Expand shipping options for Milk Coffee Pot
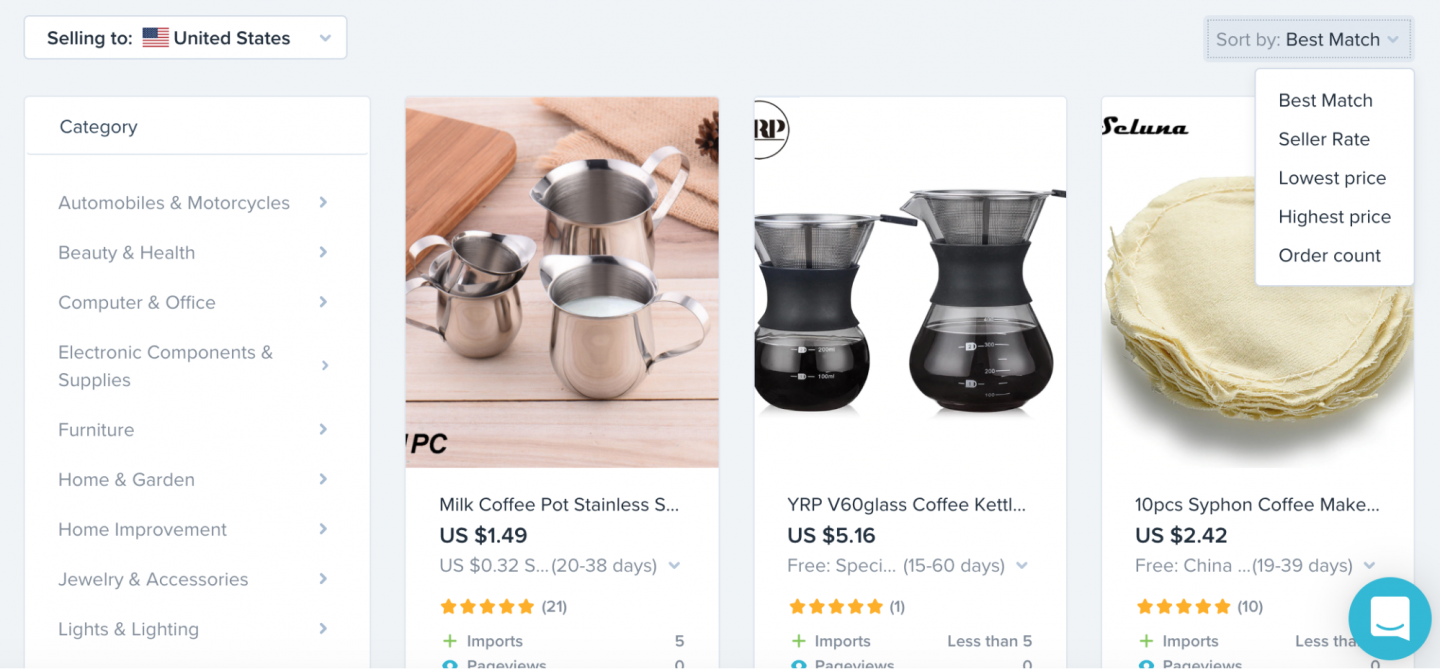 coord(674,566)
